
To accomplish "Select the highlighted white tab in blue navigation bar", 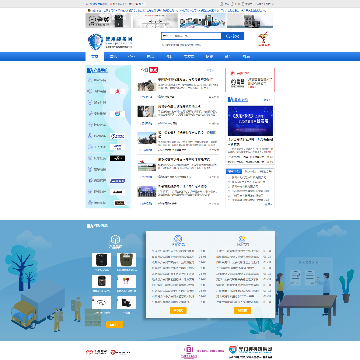I will (95, 57).
